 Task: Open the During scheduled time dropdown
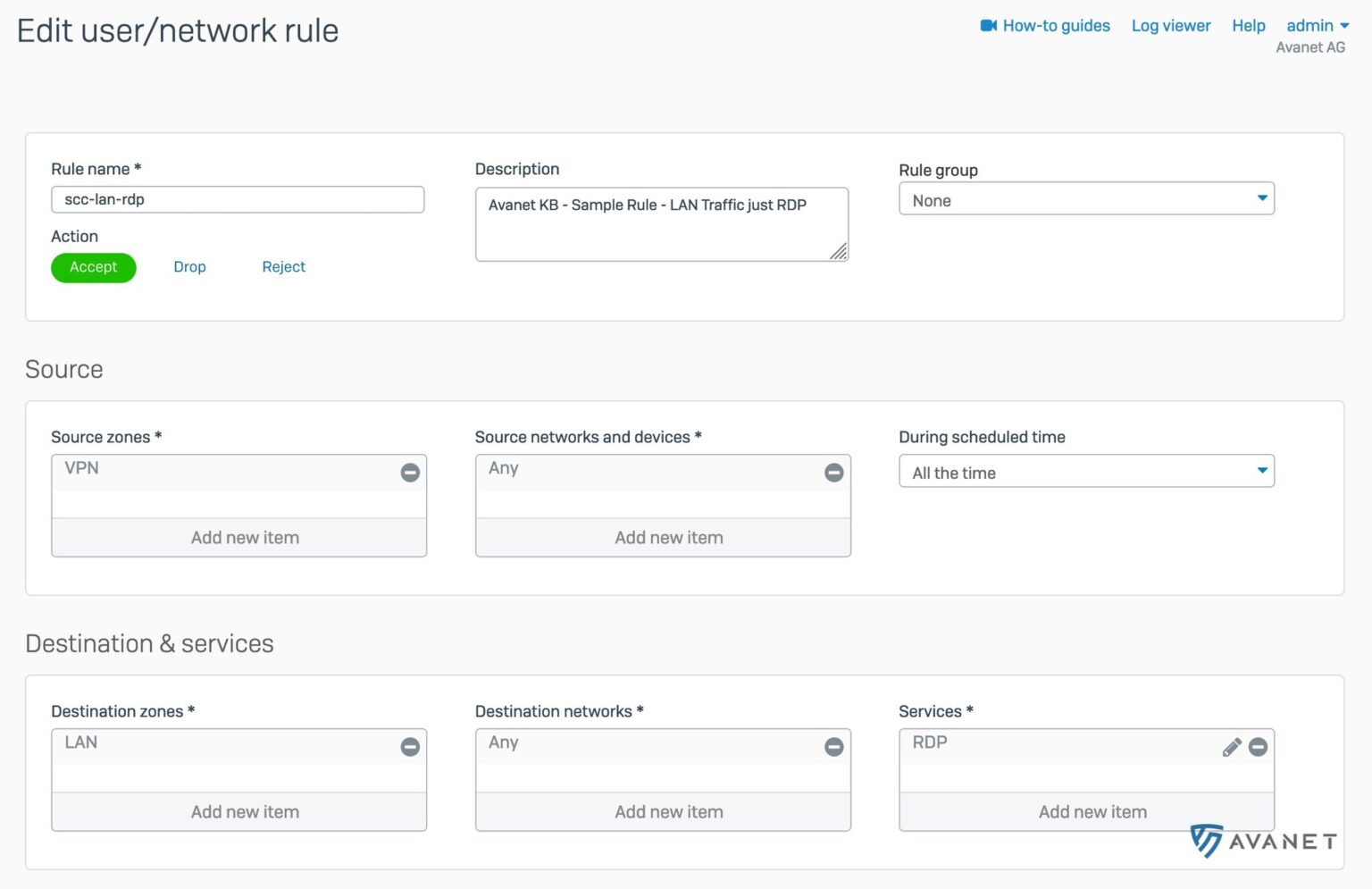coord(1086,471)
